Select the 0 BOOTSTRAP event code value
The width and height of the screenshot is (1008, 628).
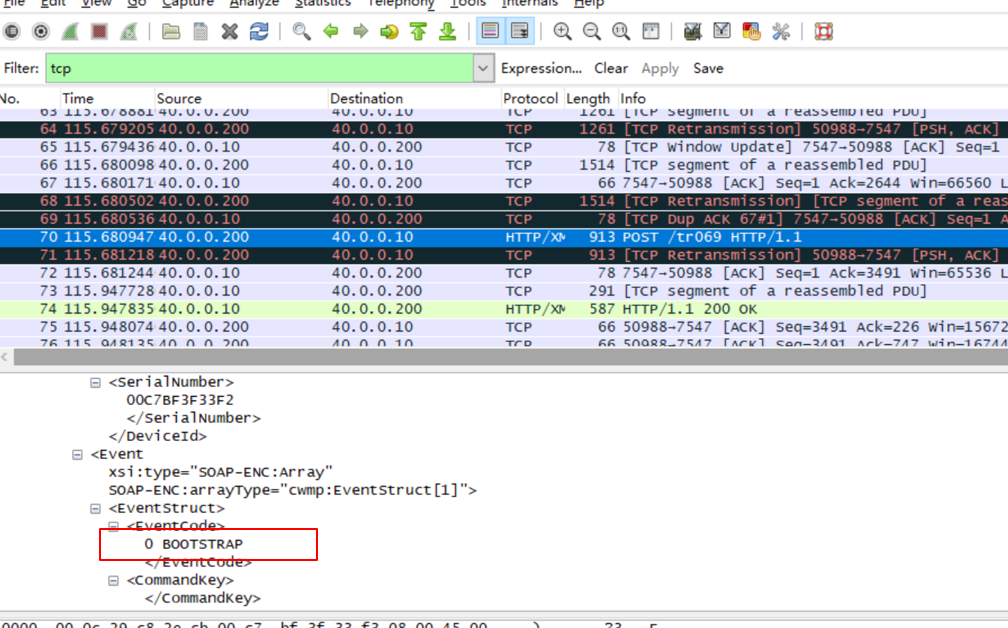(194, 544)
